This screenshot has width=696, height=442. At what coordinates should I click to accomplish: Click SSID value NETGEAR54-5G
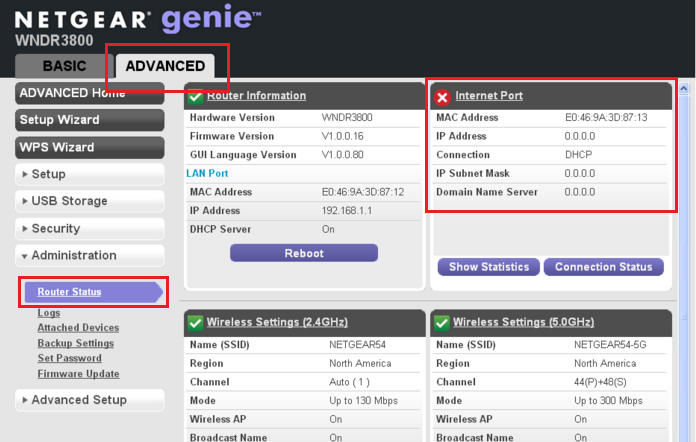click(x=610, y=345)
